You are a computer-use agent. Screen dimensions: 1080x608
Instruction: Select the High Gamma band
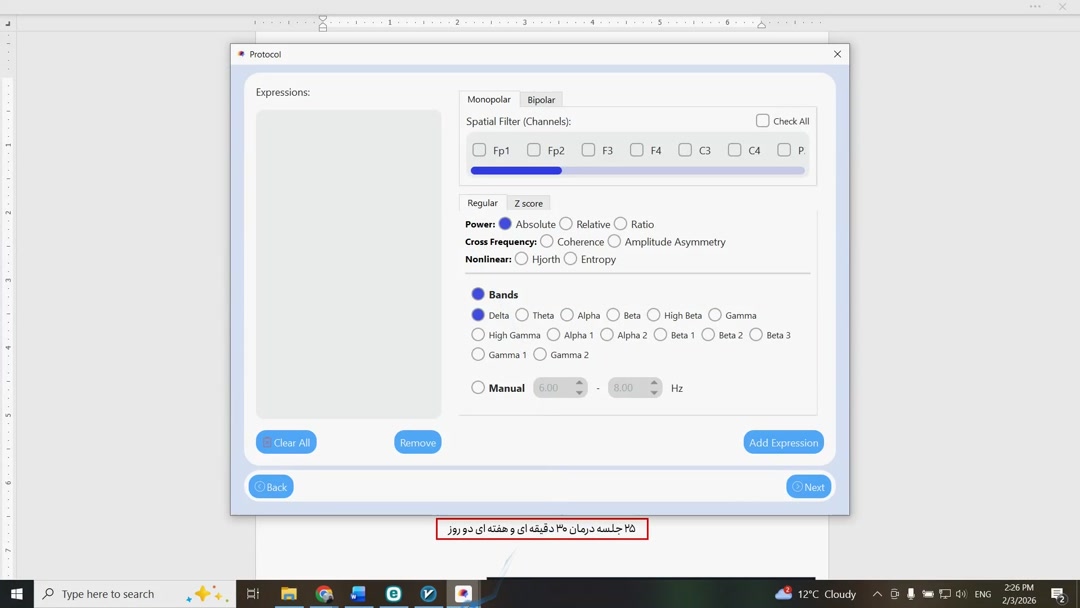point(478,335)
